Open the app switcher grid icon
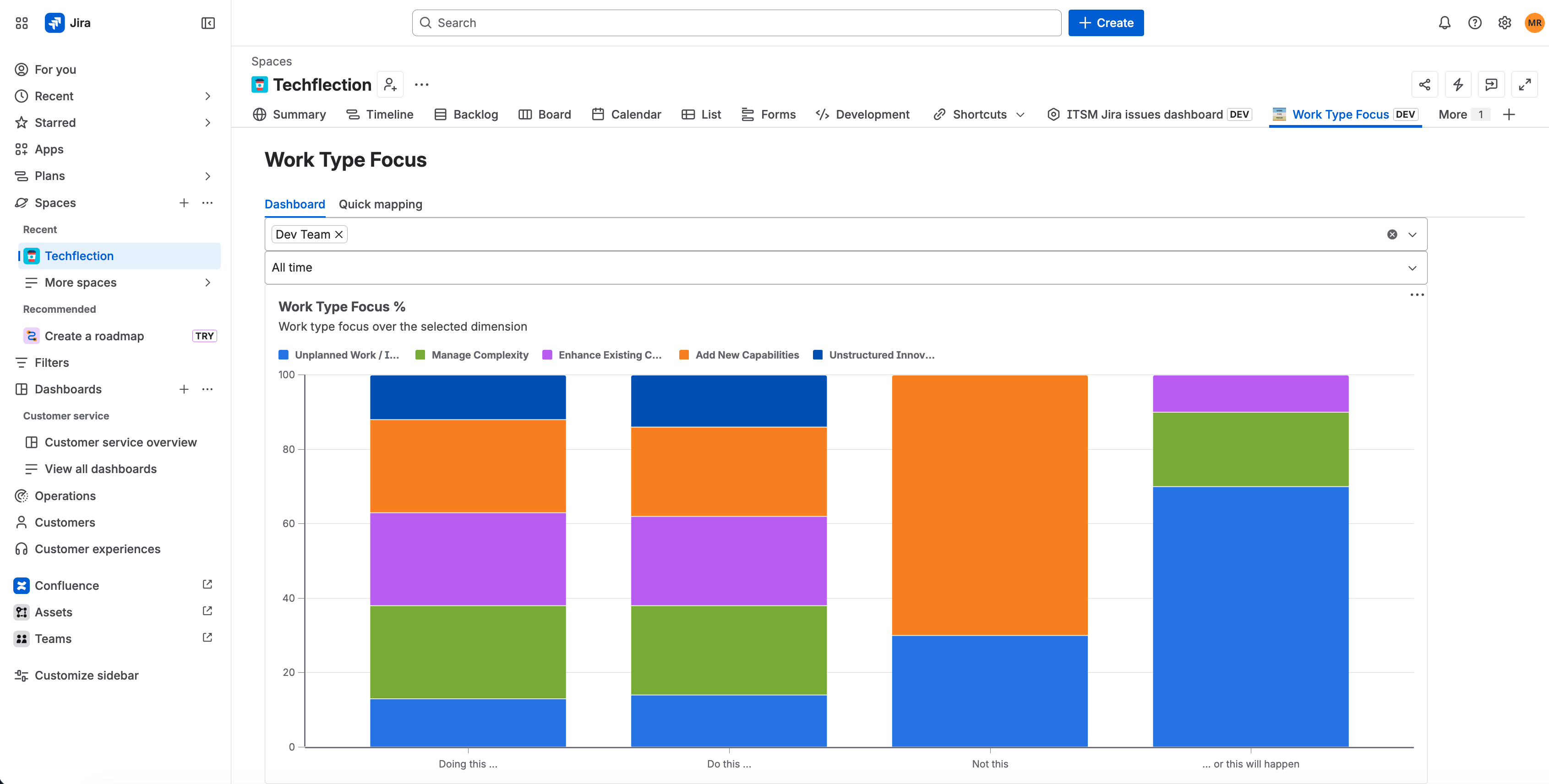1549x784 pixels. click(22, 23)
